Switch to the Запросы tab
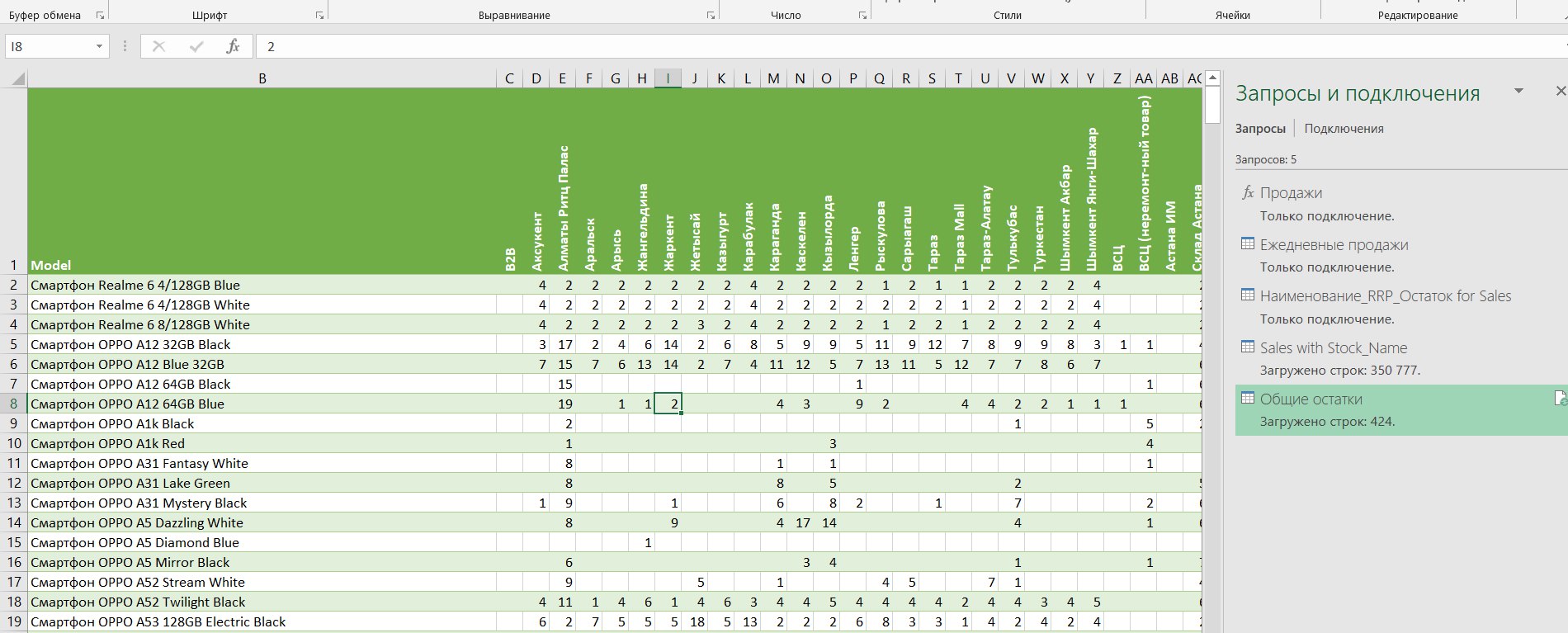1568x633 pixels. [1260, 129]
